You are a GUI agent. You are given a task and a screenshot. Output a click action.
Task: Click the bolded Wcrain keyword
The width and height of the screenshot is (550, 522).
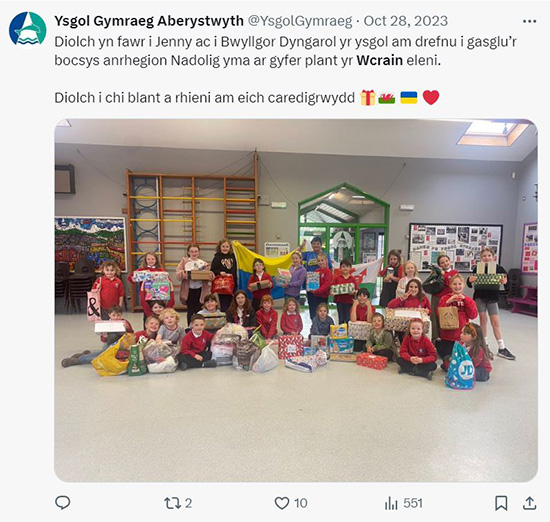(x=380, y=60)
